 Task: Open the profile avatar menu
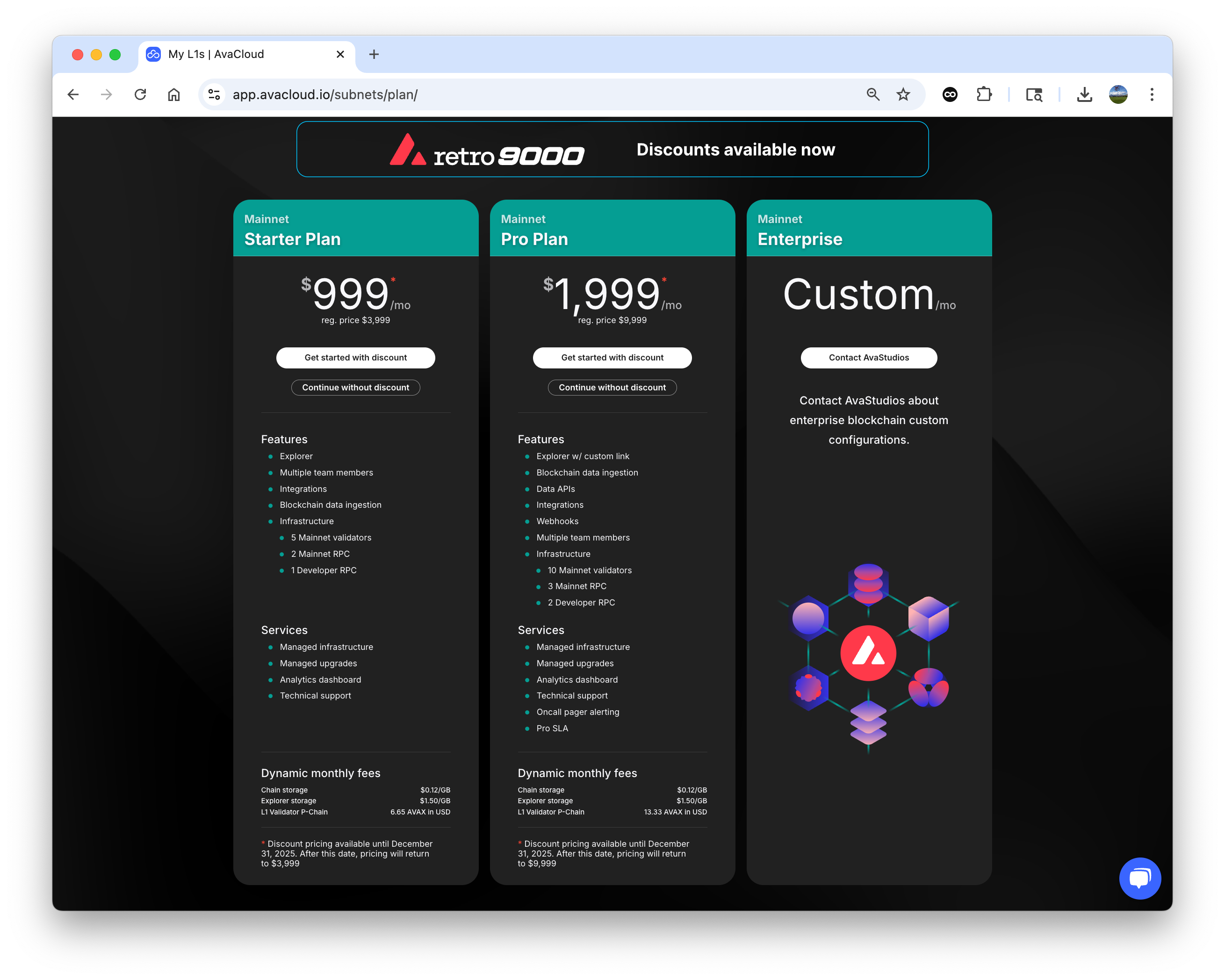click(x=1117, y=94)
